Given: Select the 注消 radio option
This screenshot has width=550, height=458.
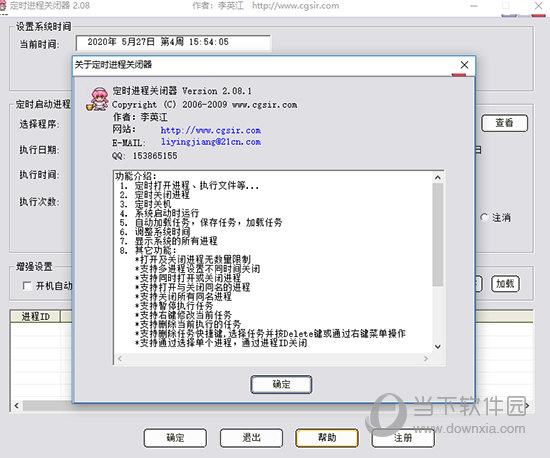Looking at the screenshot, I should click(484, 217).
